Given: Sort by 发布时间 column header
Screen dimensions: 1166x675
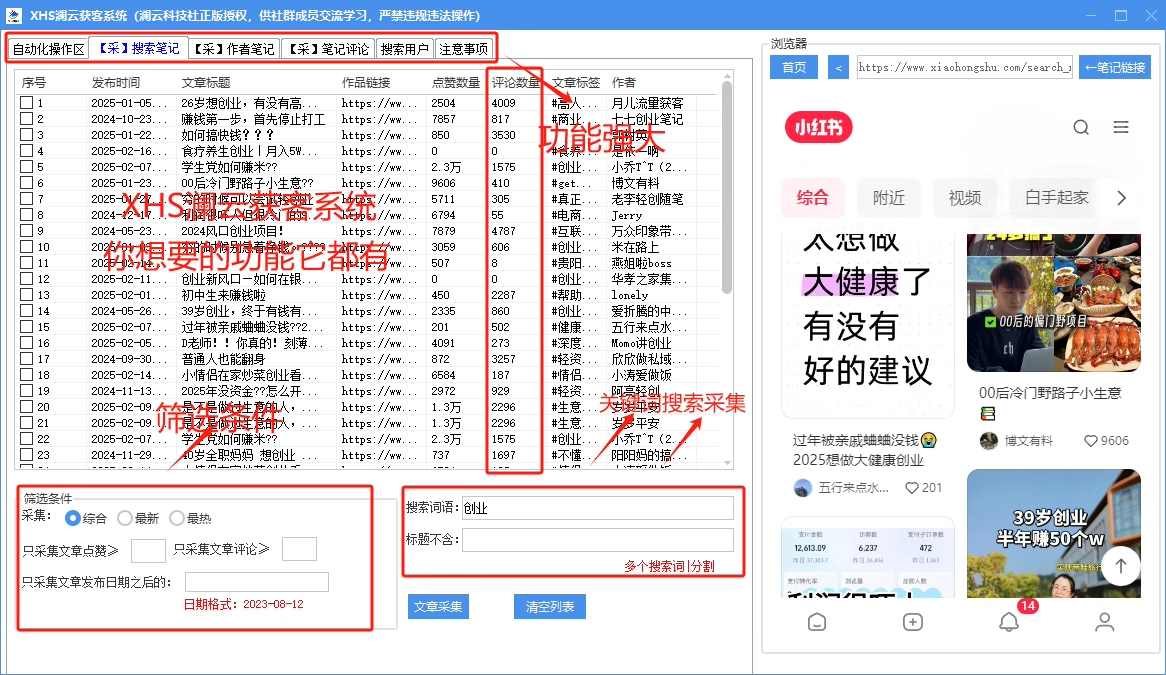Looking at the screenshot, I should 116,83.
